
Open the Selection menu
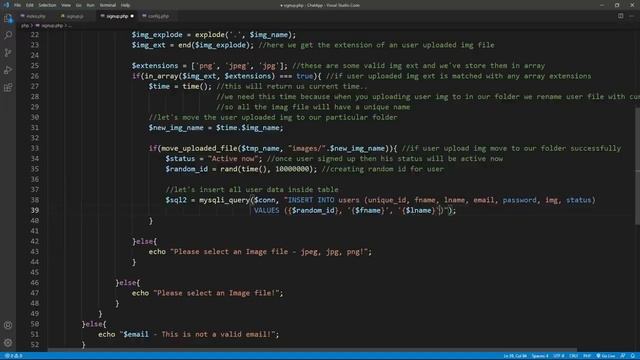coord(47,5)
